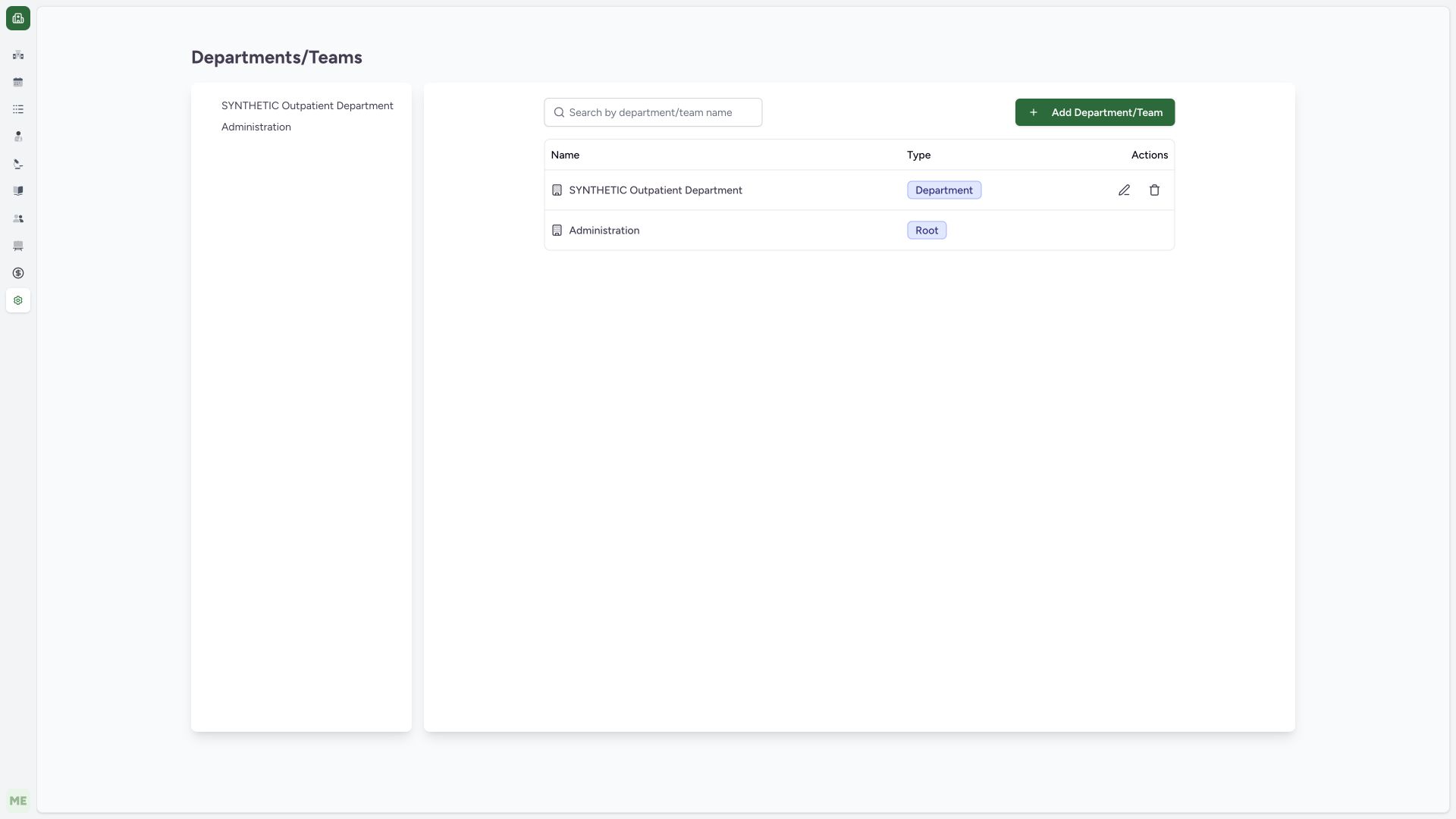Image resolution: width=1456 pixels, height=819 pixels.
Task: Open SYNTHETIC Outpatient Department table row name
Action: [655, 190]
